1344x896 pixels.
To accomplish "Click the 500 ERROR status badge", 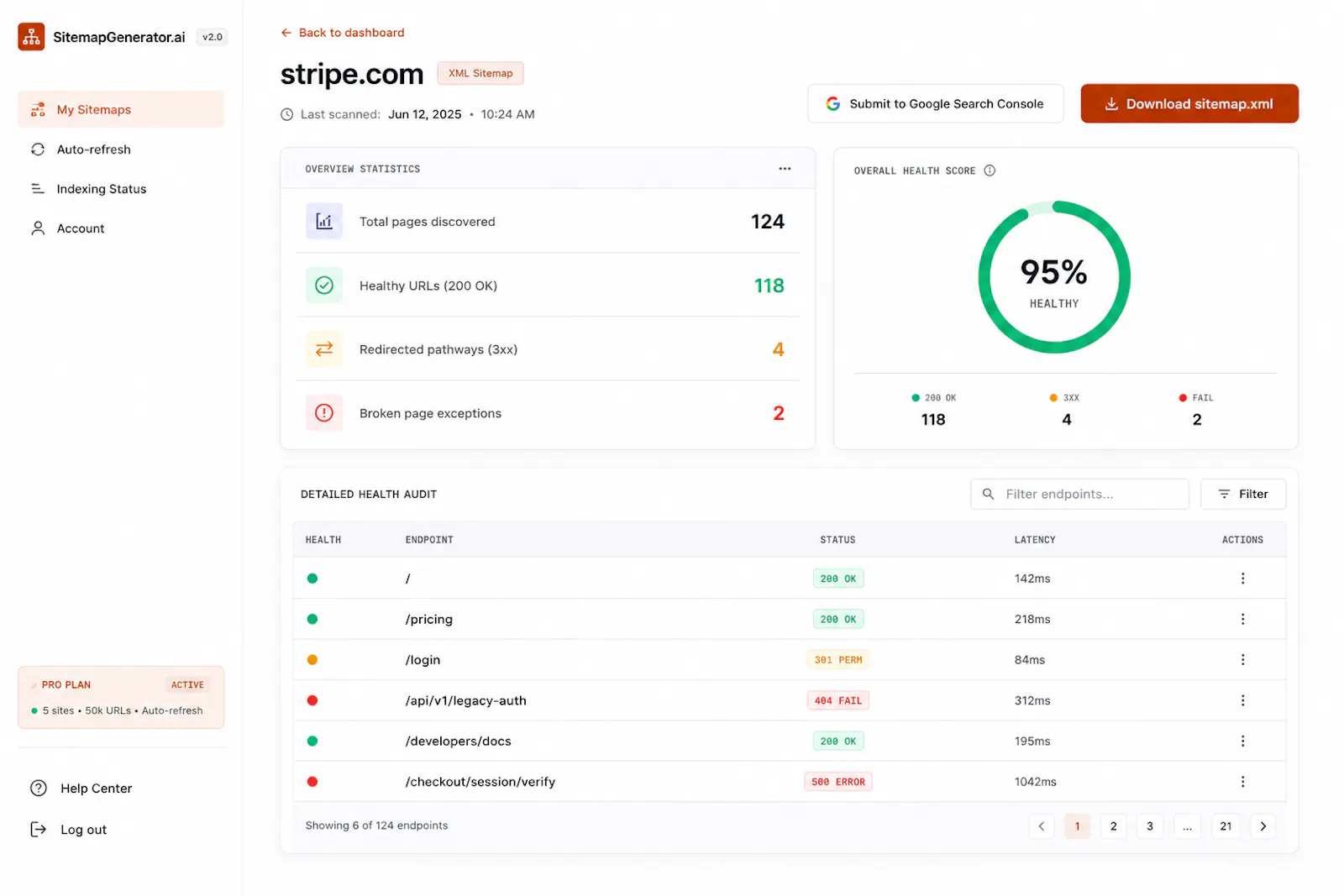I will pos(838,782).
